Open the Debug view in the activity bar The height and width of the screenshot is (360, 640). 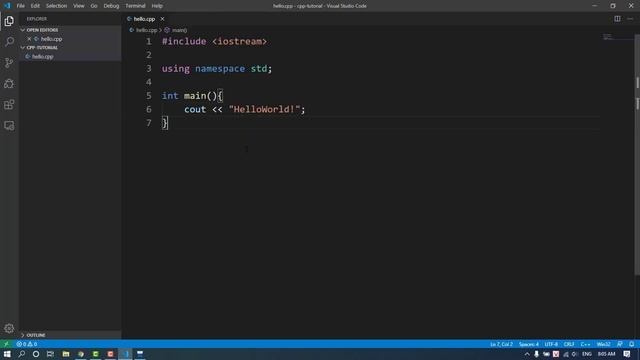pos(9,84)
